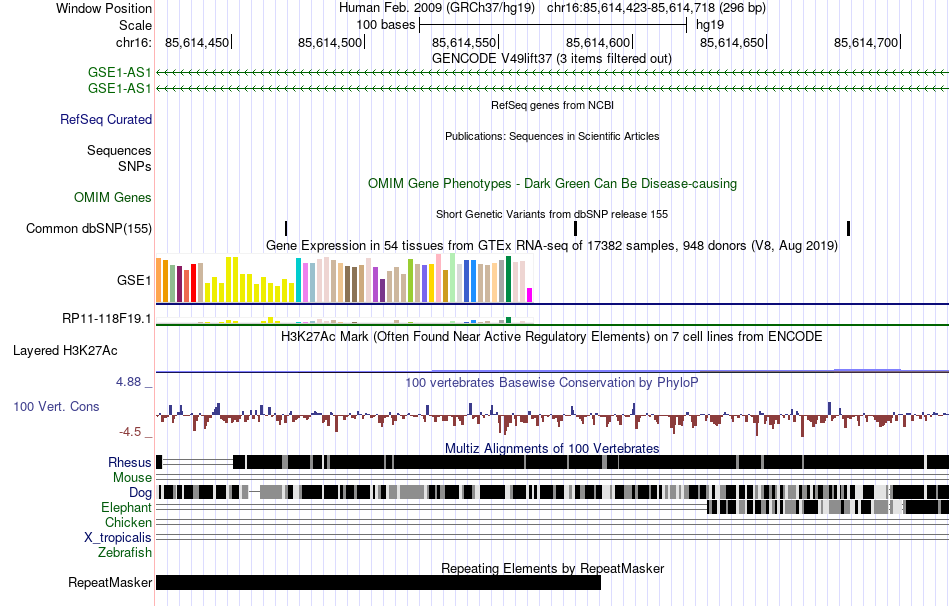This screenshot has width=950, height=606.
Task: Click the Short Genetic Variants dbSNP title
Action: (551, 214)
